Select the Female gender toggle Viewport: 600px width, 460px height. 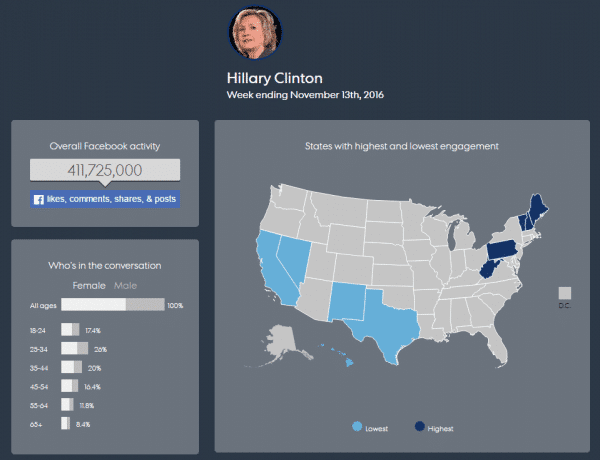point(89,285)
